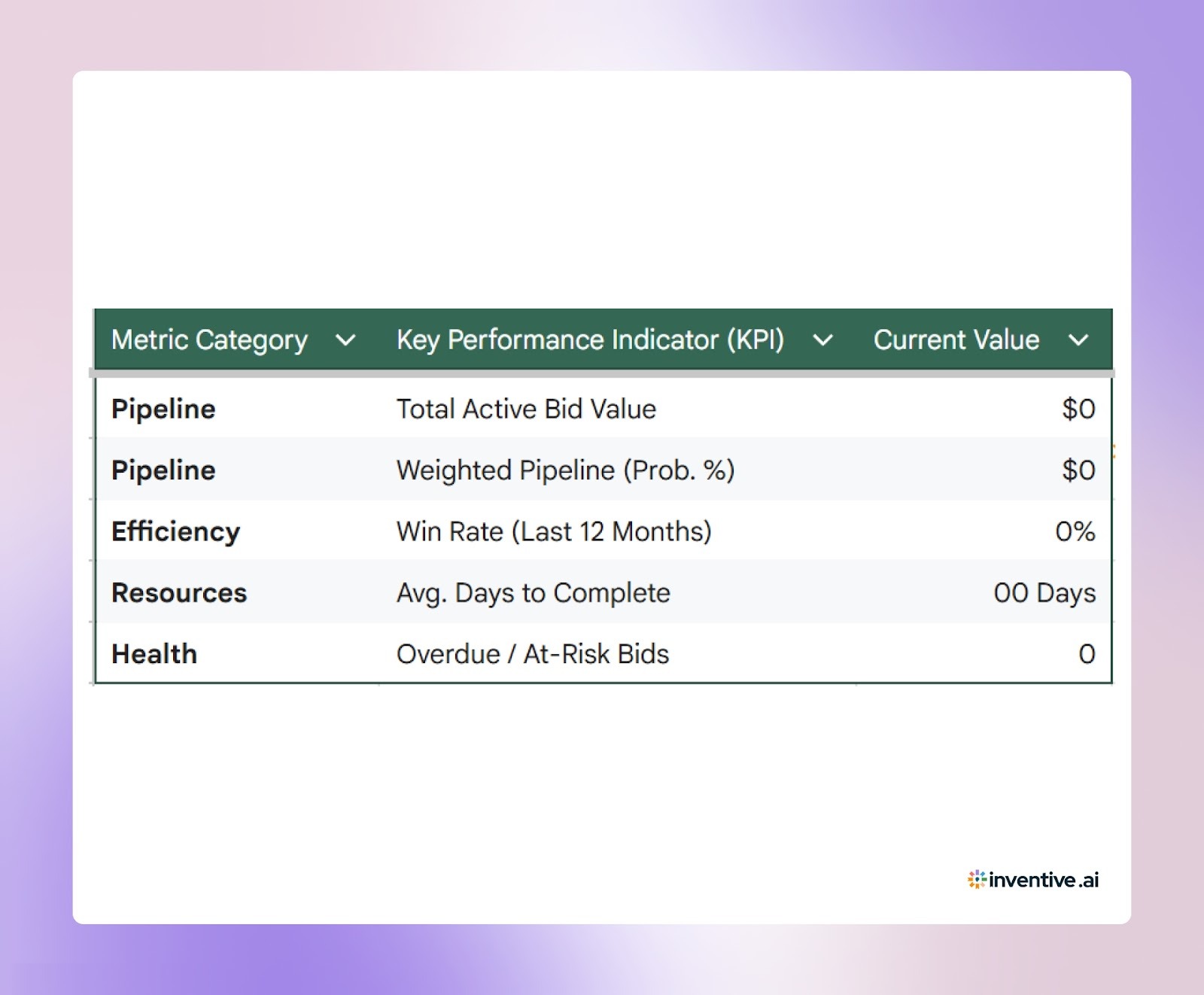Click the first Pipeline category label
The image size is (1204, 995).
click(x=163, y=409)
